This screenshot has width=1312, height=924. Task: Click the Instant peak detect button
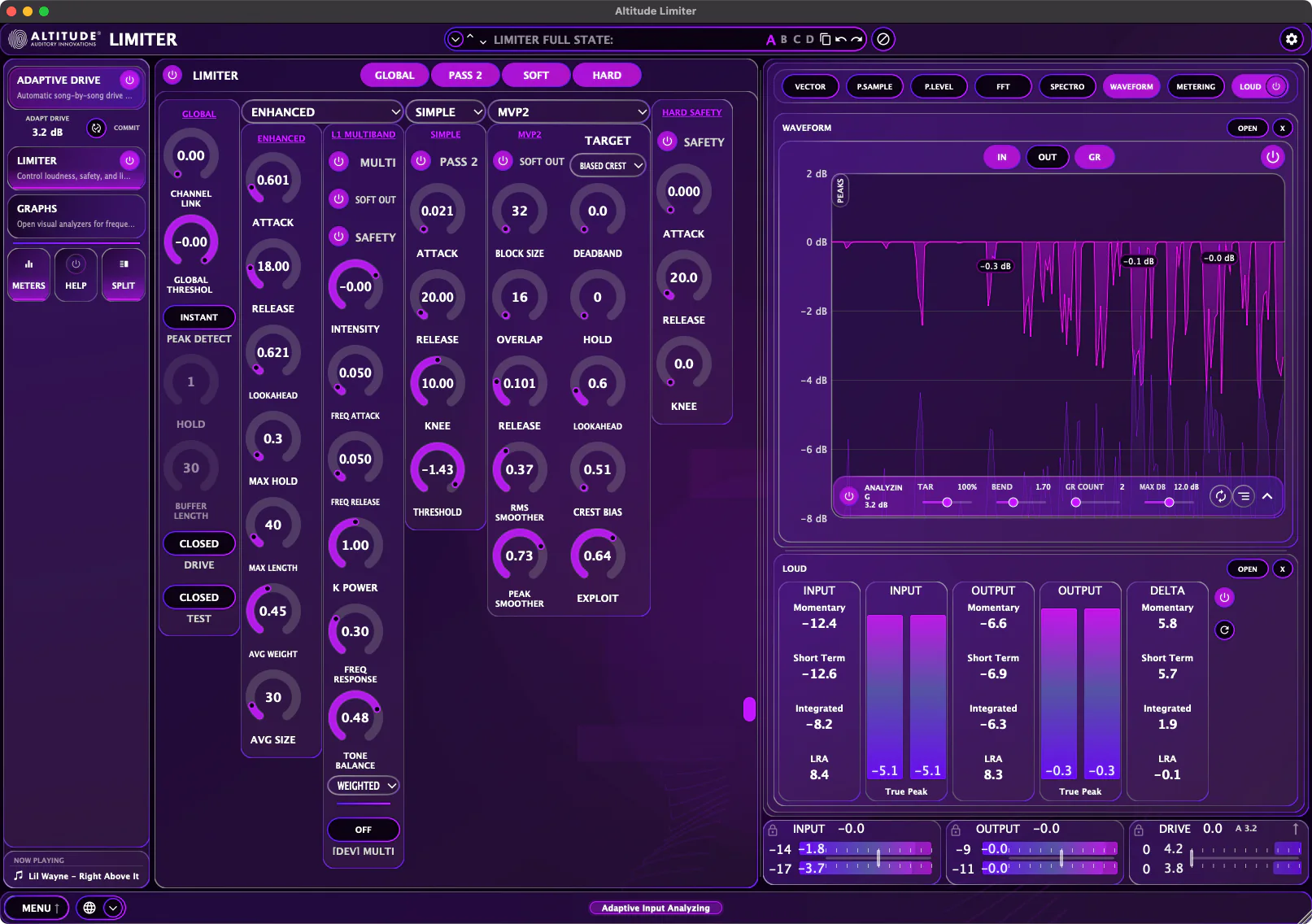point(199,317)
